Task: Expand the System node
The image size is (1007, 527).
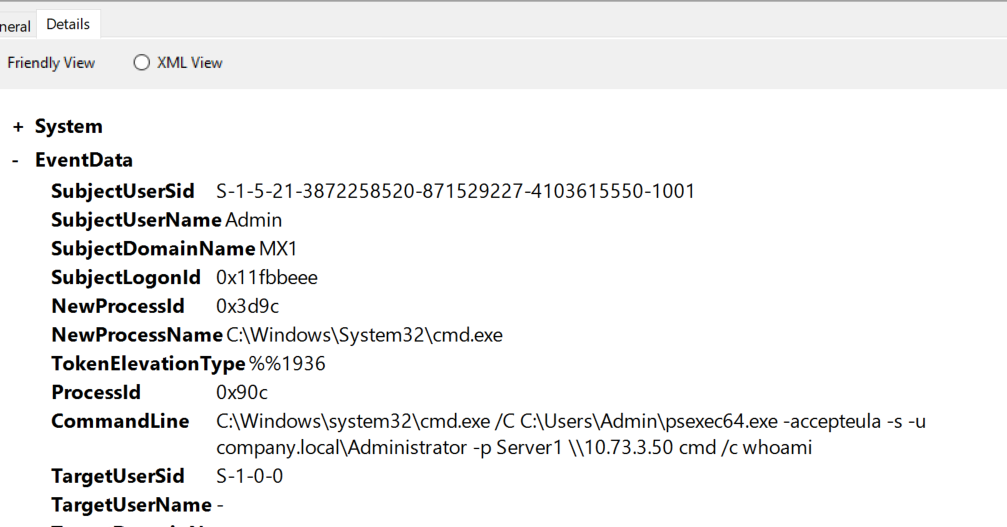Action: point(19,127)
